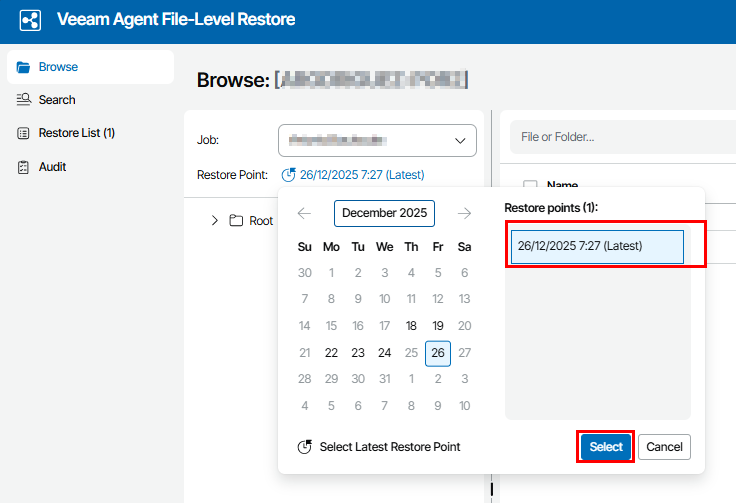The height and width of the screenshot is (503, 736).
Task: Open the Audit menu item
Action: 52,166
